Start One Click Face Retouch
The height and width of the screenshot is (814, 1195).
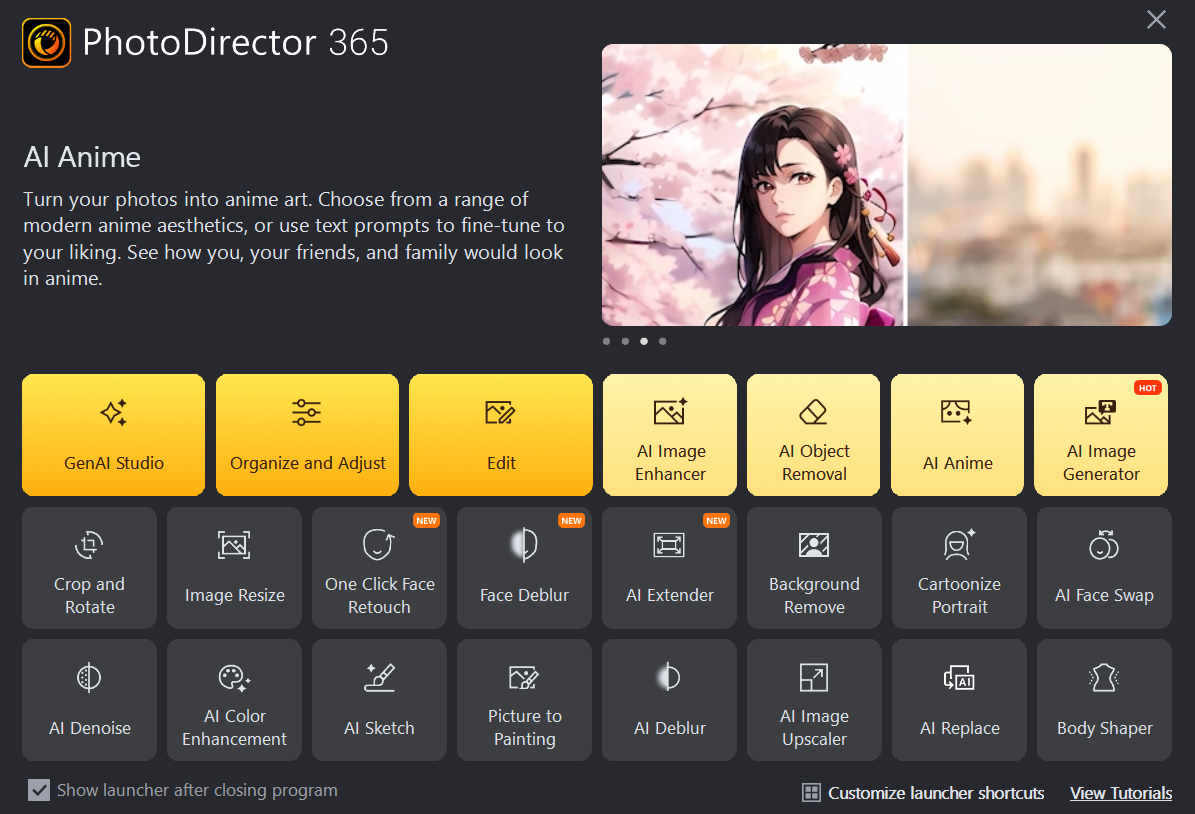click(x=379, y=568)
